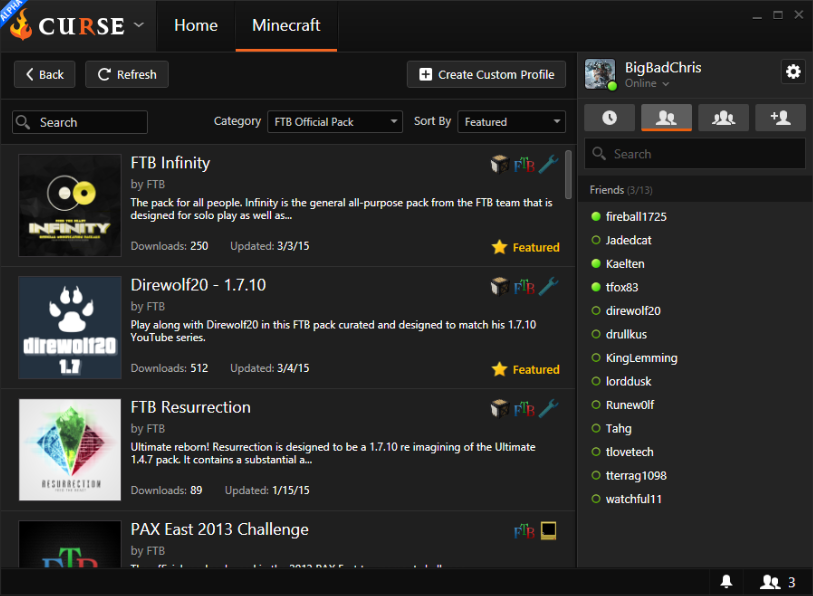The width and height of the screenshot is (813, 596).
Task: Open the FTB Resurrection thumbnail
Action: coord(70,450)
